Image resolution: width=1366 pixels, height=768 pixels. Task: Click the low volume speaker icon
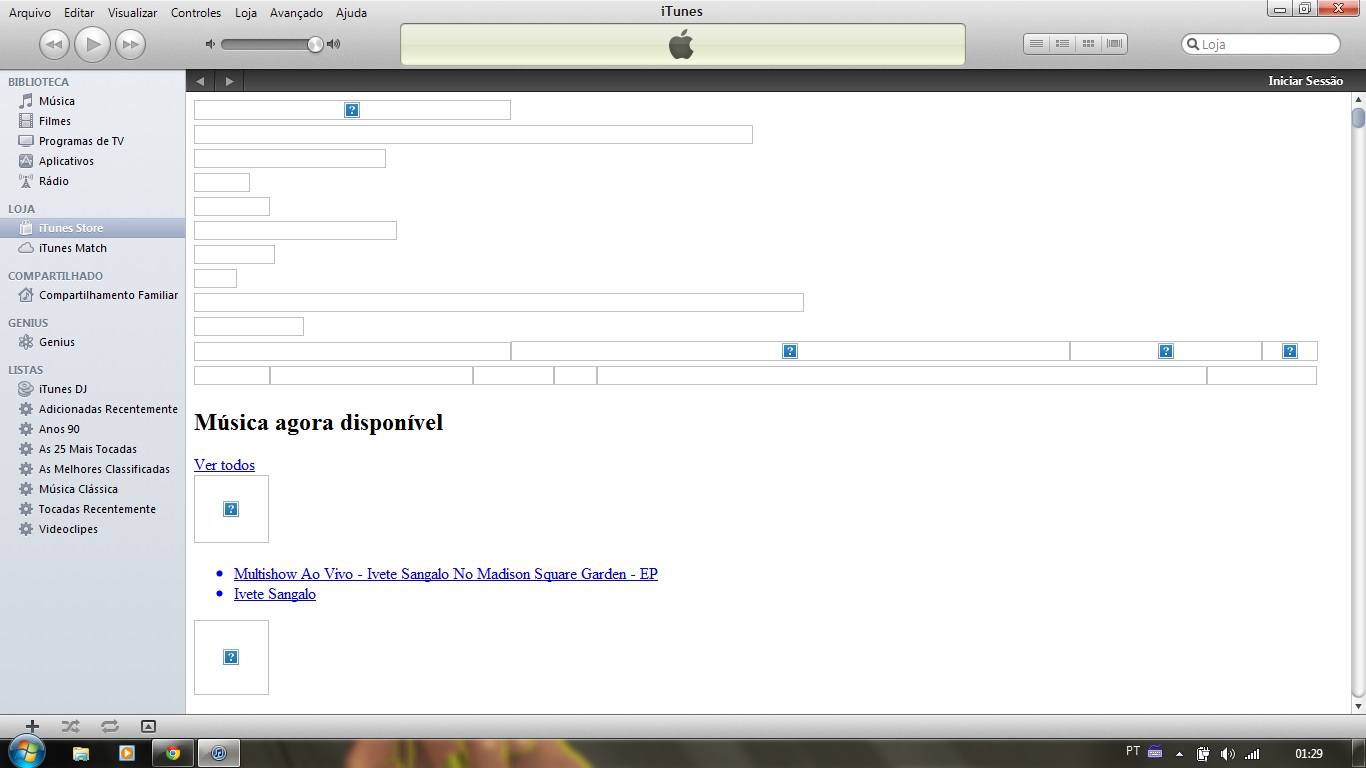(210, 44)
